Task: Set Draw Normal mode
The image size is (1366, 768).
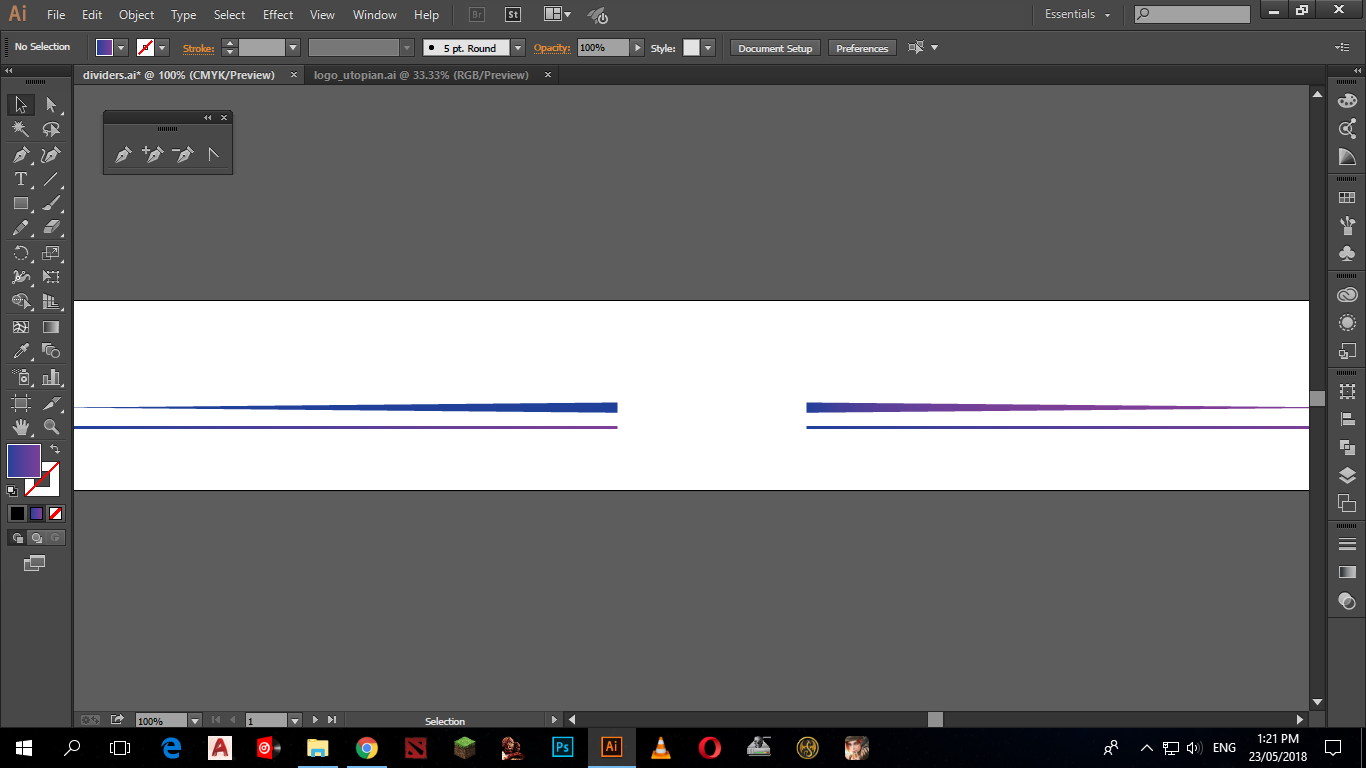Action: pos(17,538)
